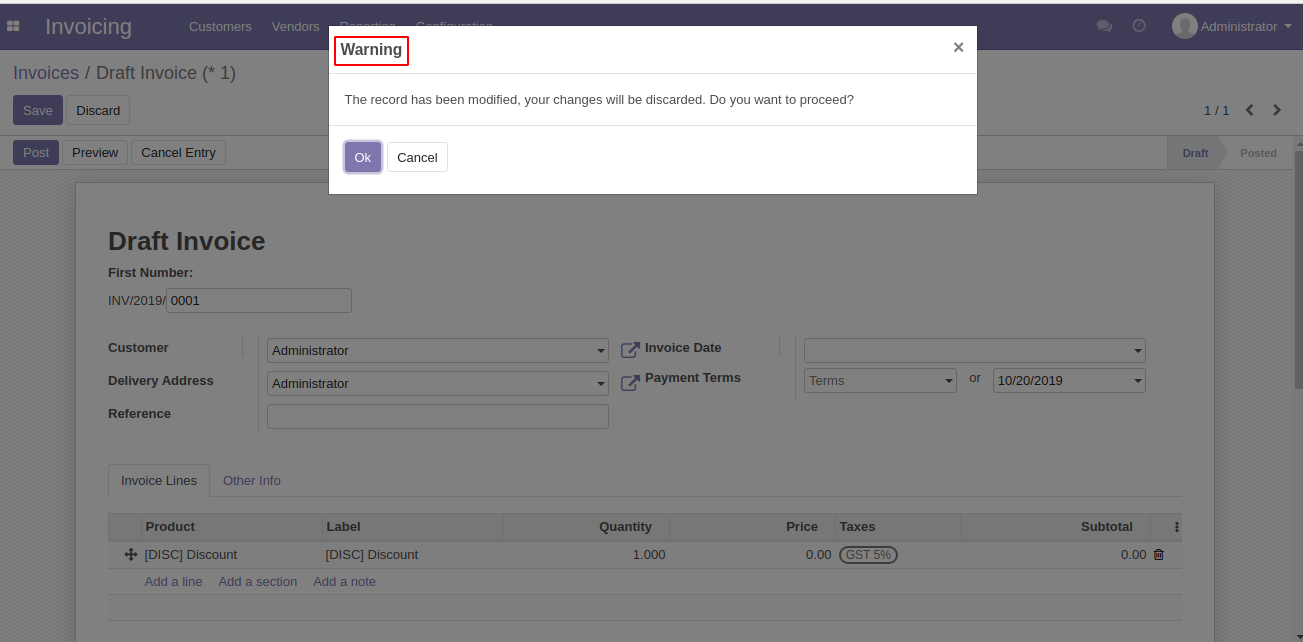
Task: Go to previous record arrow
Action: [x=1250, y=110]
